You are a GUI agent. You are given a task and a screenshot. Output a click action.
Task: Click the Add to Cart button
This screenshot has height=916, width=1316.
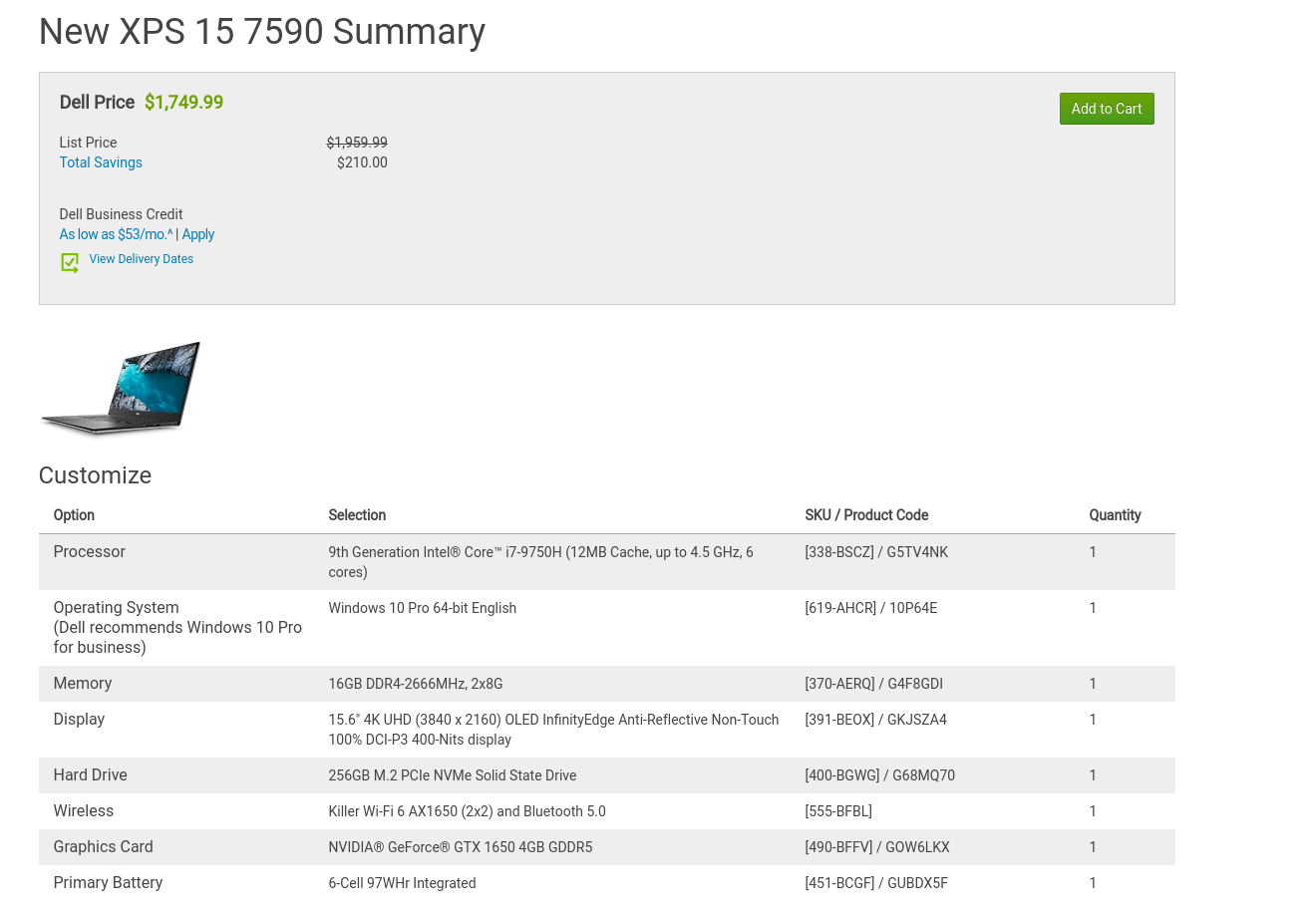[x=1106, y=109]
